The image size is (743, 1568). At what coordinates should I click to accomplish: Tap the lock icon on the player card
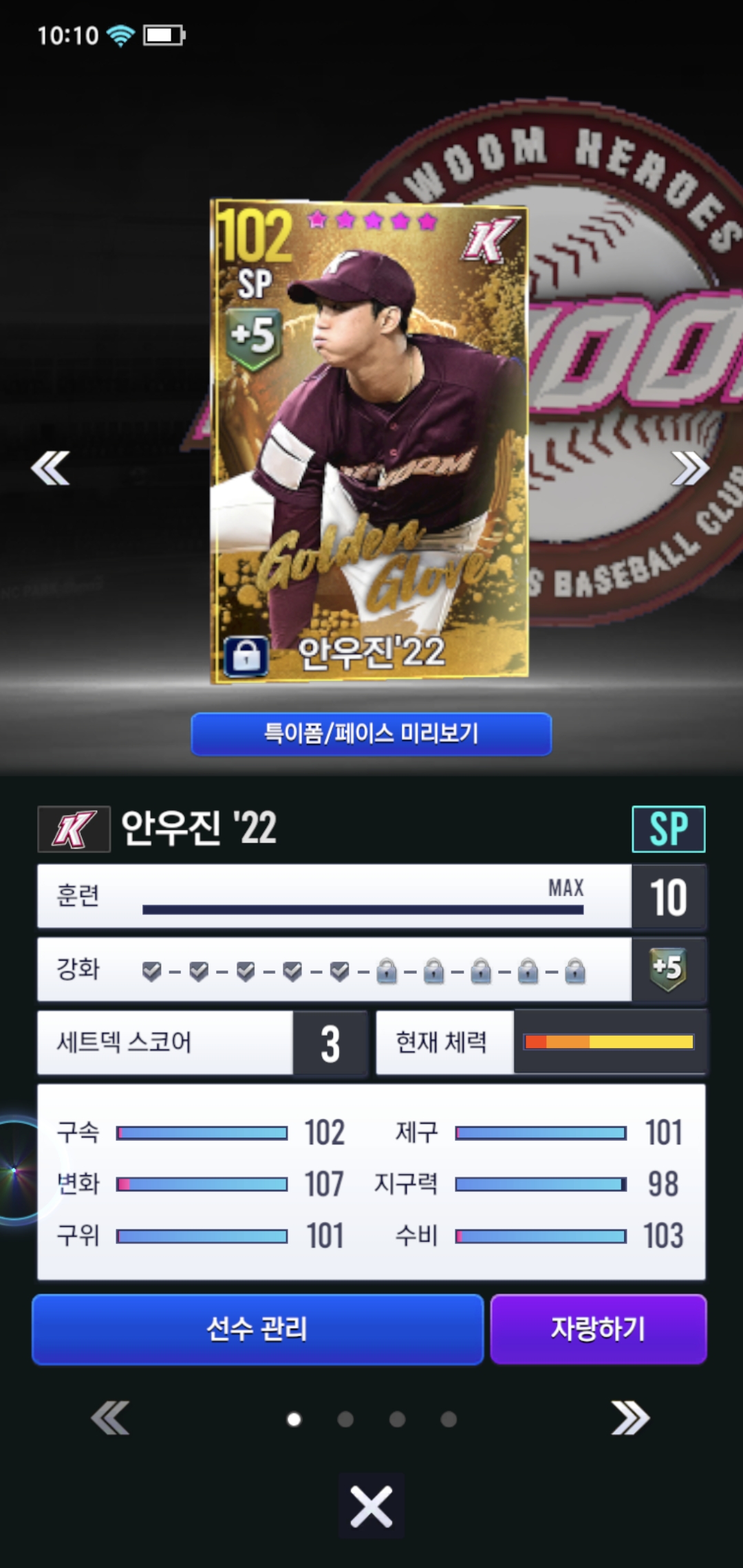pos(246,657)
